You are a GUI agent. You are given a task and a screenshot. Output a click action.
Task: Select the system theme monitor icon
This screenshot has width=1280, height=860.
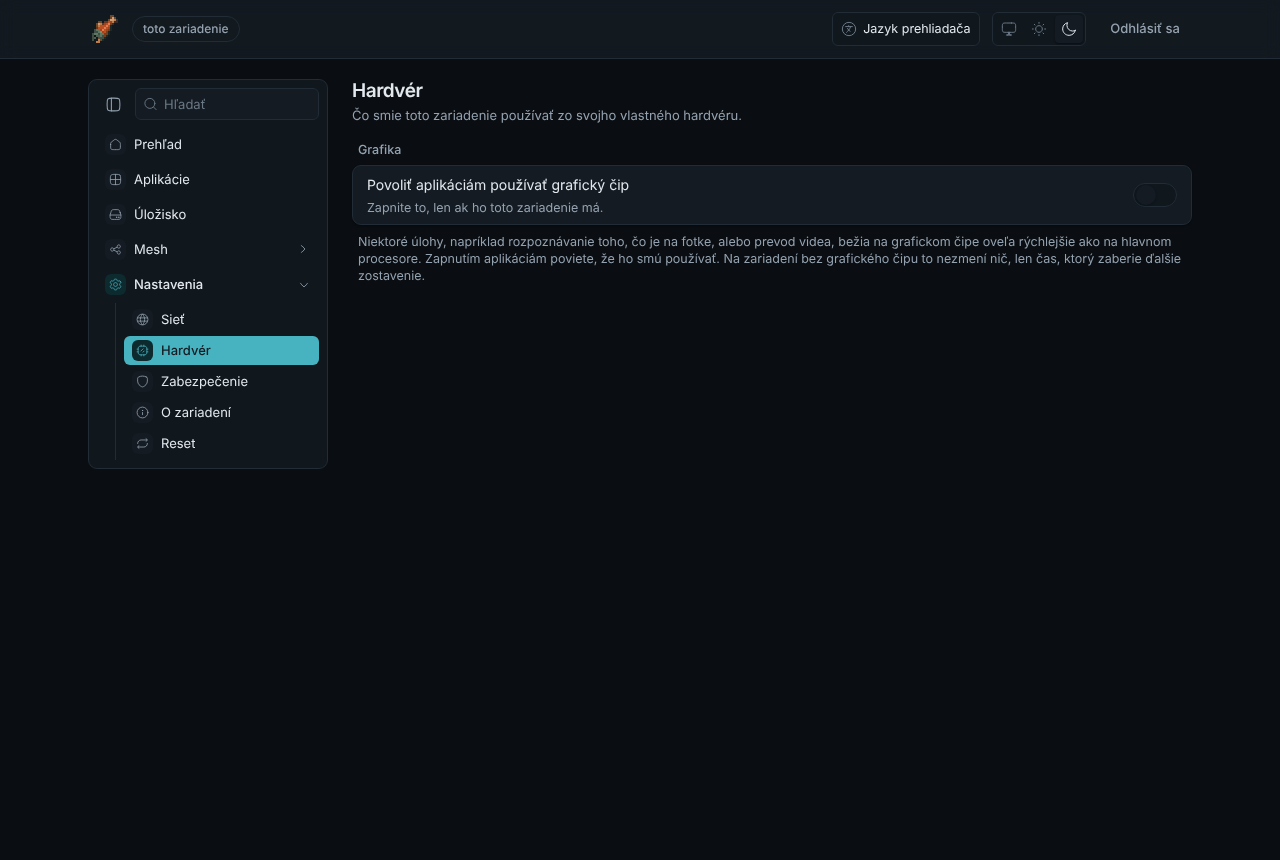pyautogui.click(x=1009, y=29)
